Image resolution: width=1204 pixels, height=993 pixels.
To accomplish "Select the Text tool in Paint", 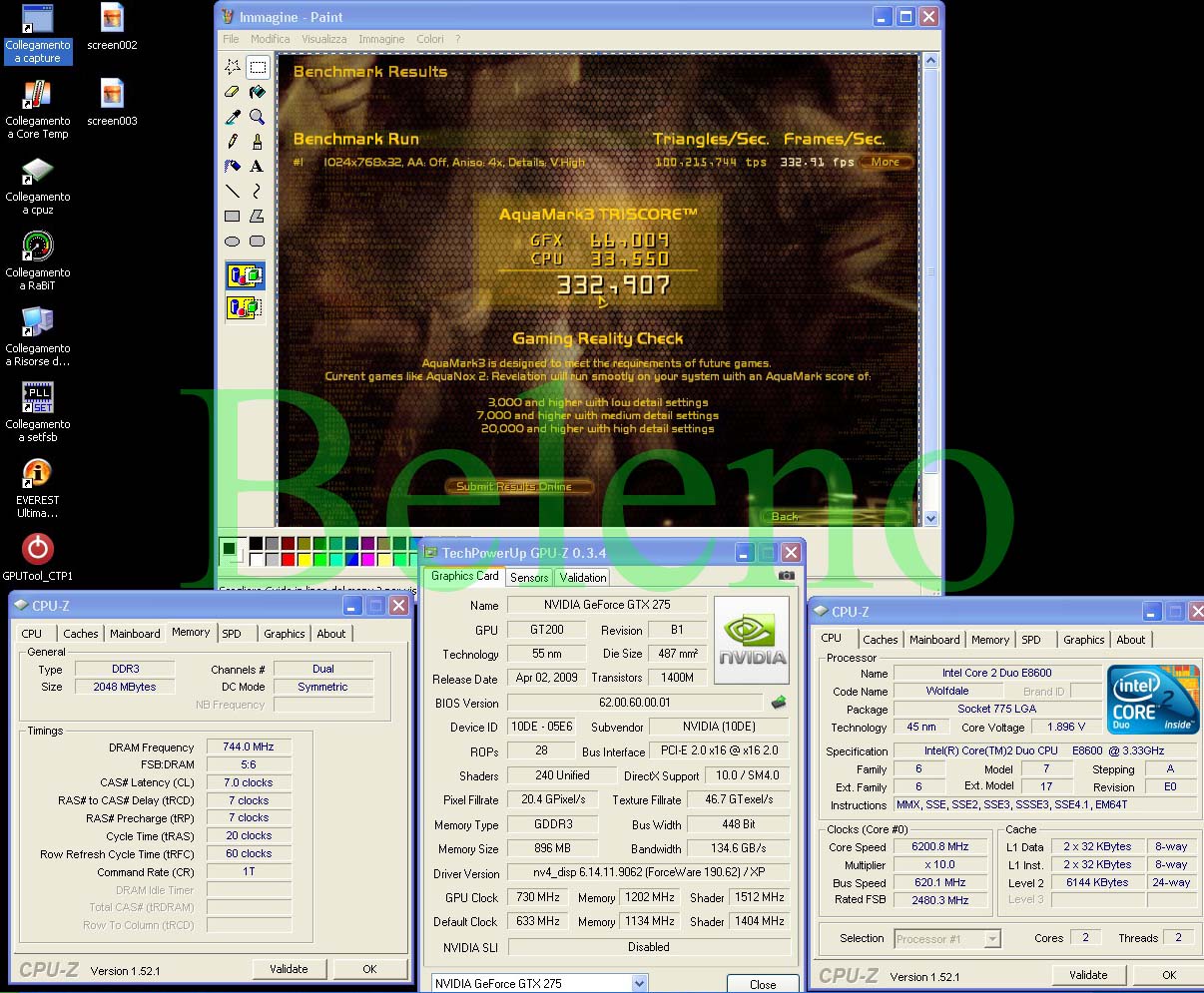I will 258,166.
